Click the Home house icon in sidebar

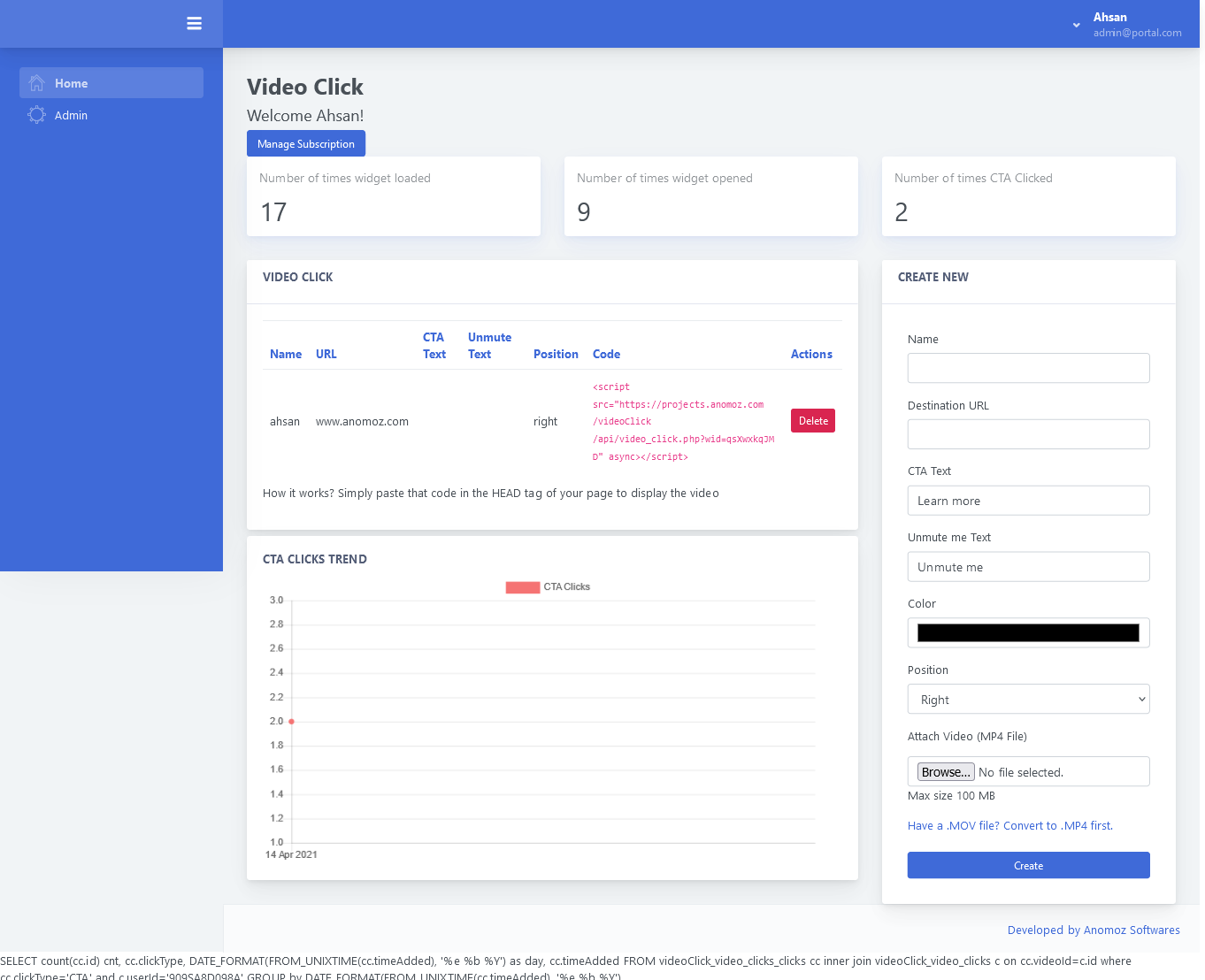36,83
